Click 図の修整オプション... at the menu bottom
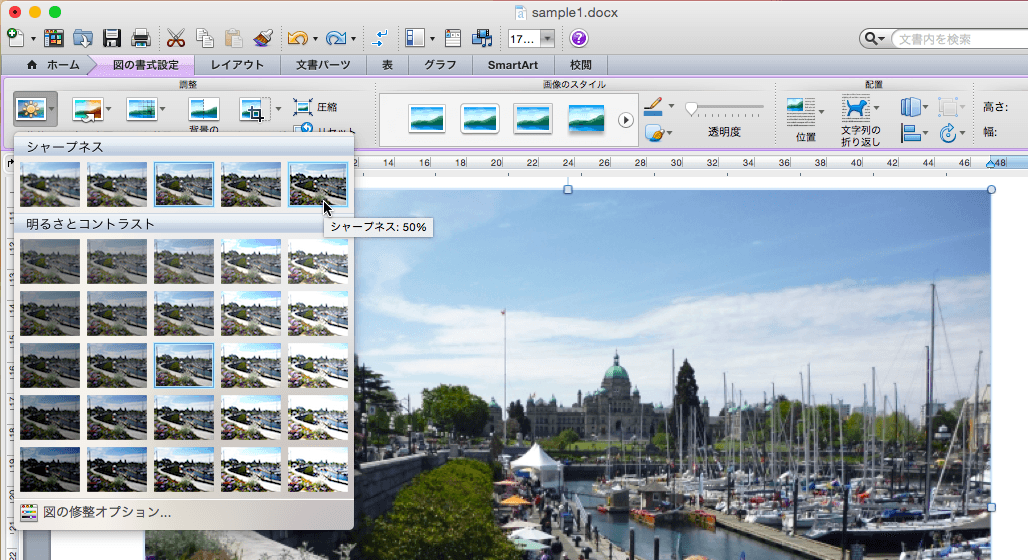 pyautogui.click(x=107, y=512)
